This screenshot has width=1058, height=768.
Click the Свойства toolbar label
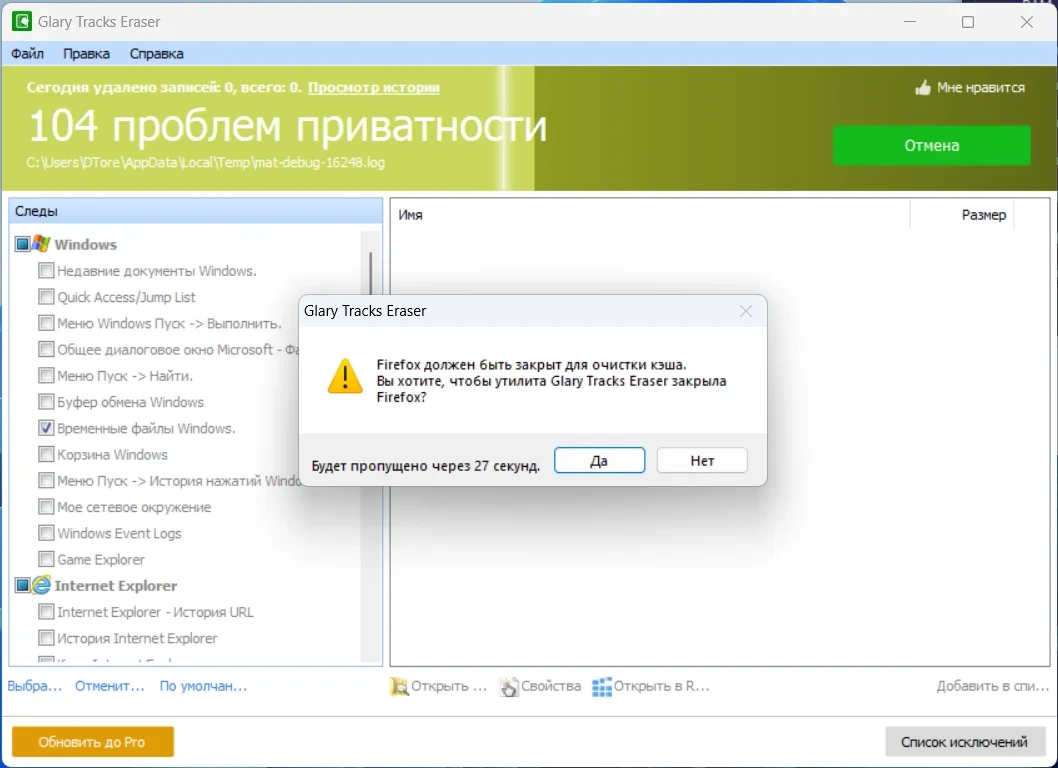point(551,686)
